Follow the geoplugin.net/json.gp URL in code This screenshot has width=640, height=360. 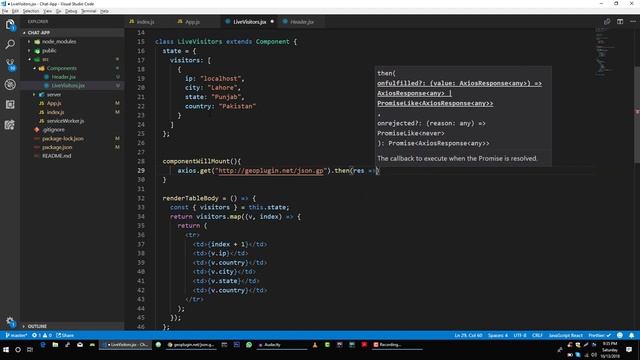point(271,171)
